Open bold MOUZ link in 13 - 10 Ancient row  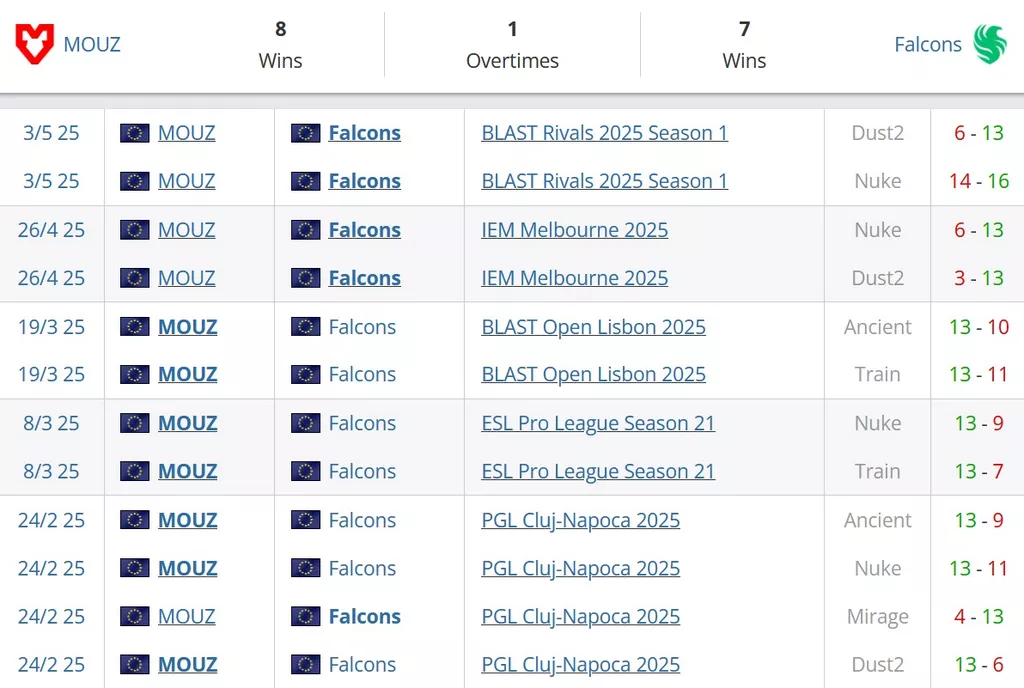187,326
